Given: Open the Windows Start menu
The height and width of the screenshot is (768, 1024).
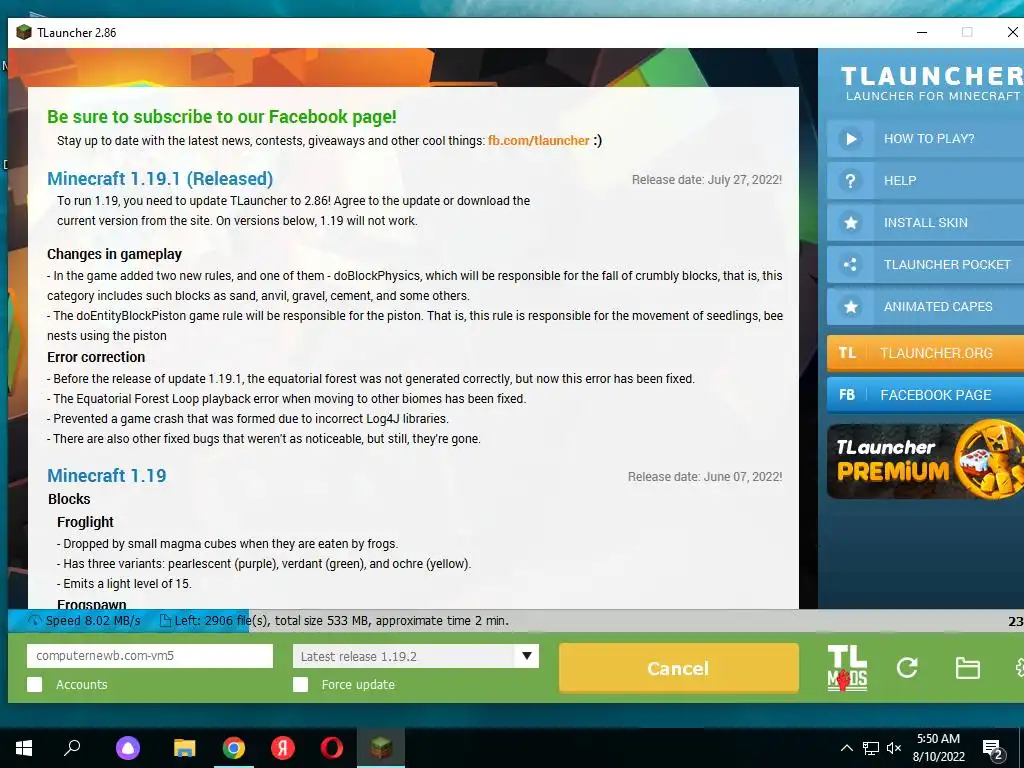Looking at the screenshot, I should pos(24,748).
